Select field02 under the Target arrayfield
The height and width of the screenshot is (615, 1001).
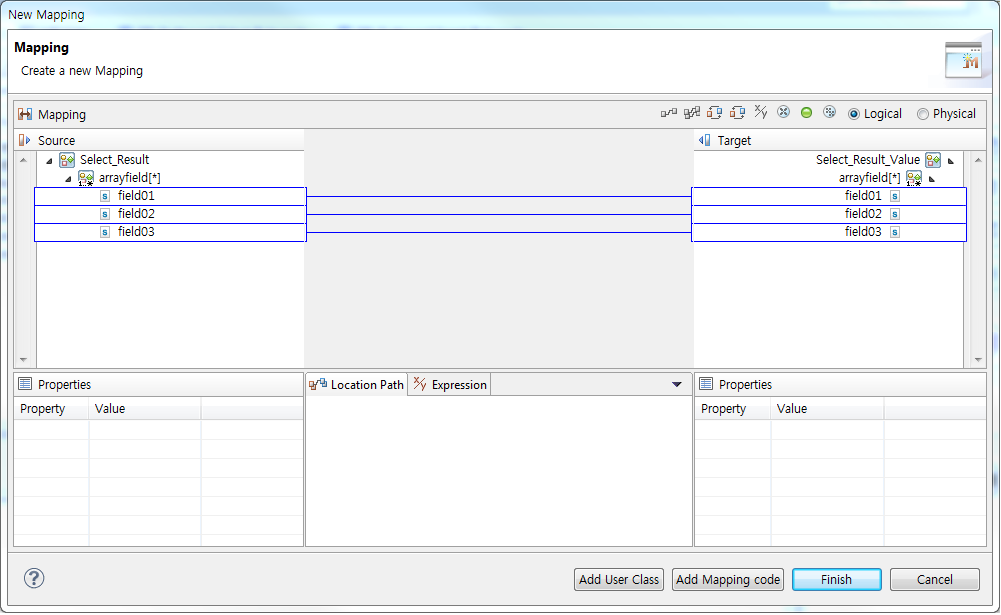coord(863,213)
